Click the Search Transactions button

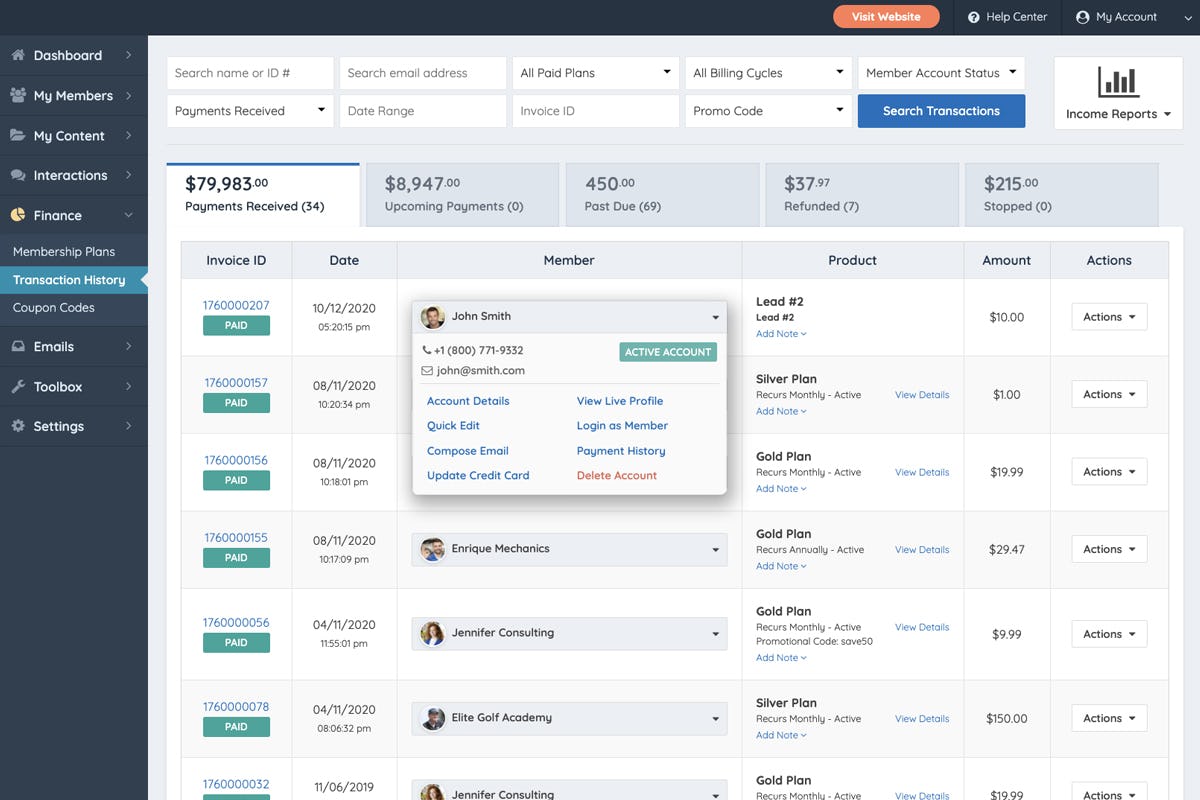(940, 110)
